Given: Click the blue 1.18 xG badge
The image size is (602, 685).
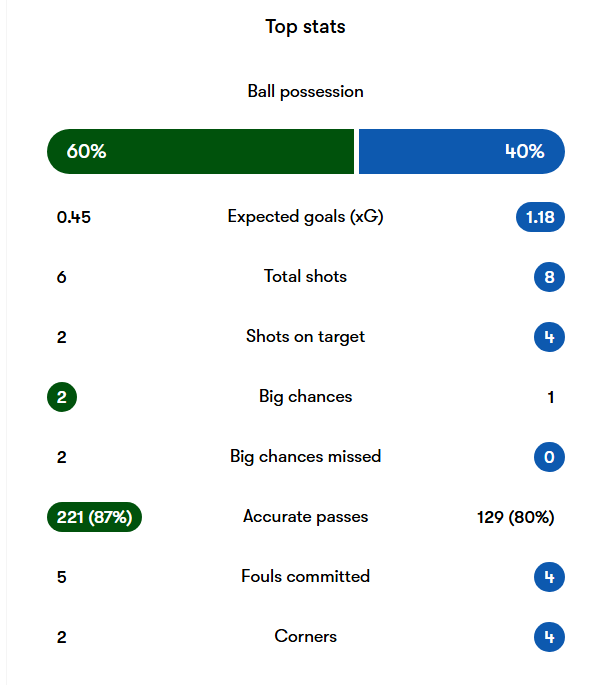Looking at the screenshot, I should (540, 217).
